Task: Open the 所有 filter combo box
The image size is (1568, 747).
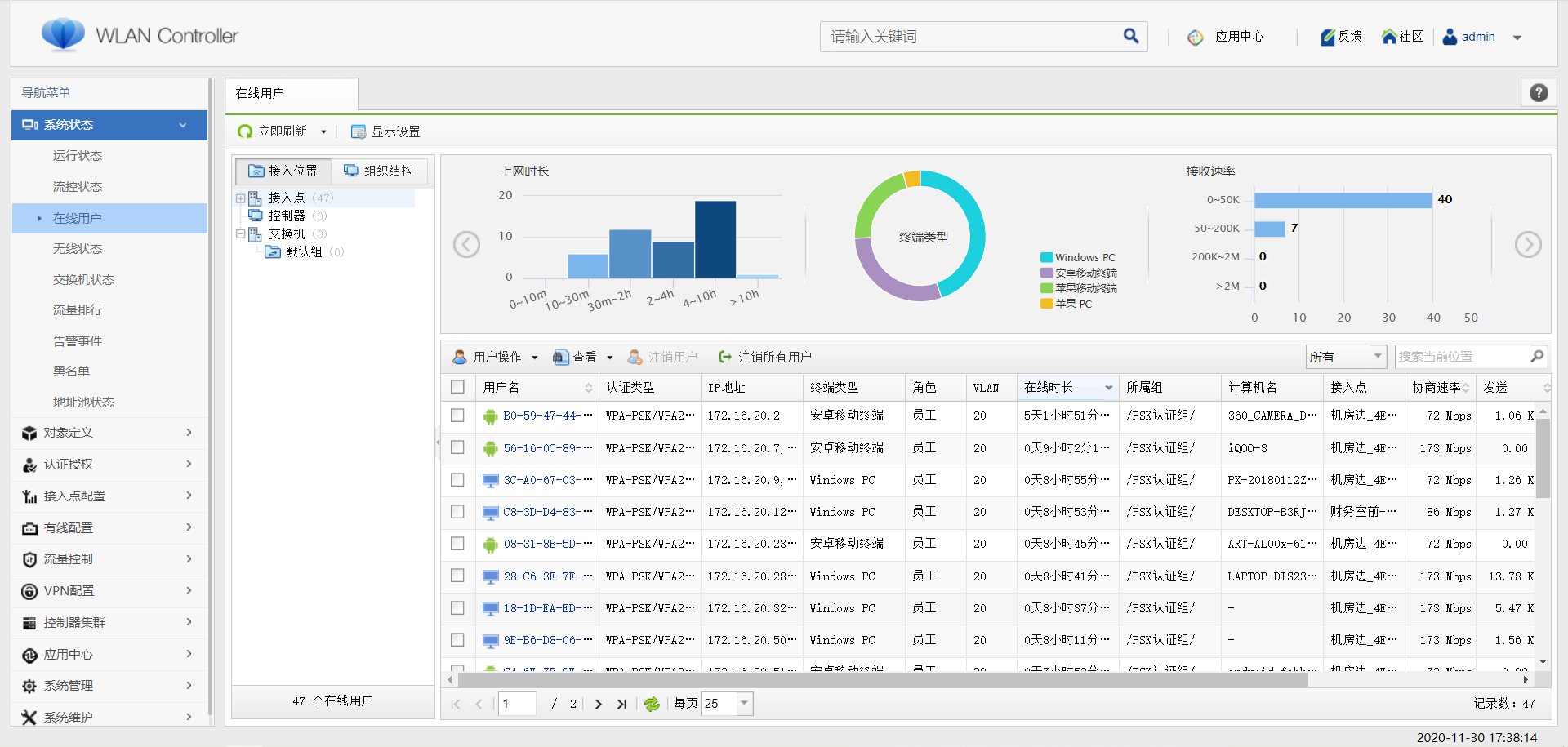Action: click(x=1346, y=357)
